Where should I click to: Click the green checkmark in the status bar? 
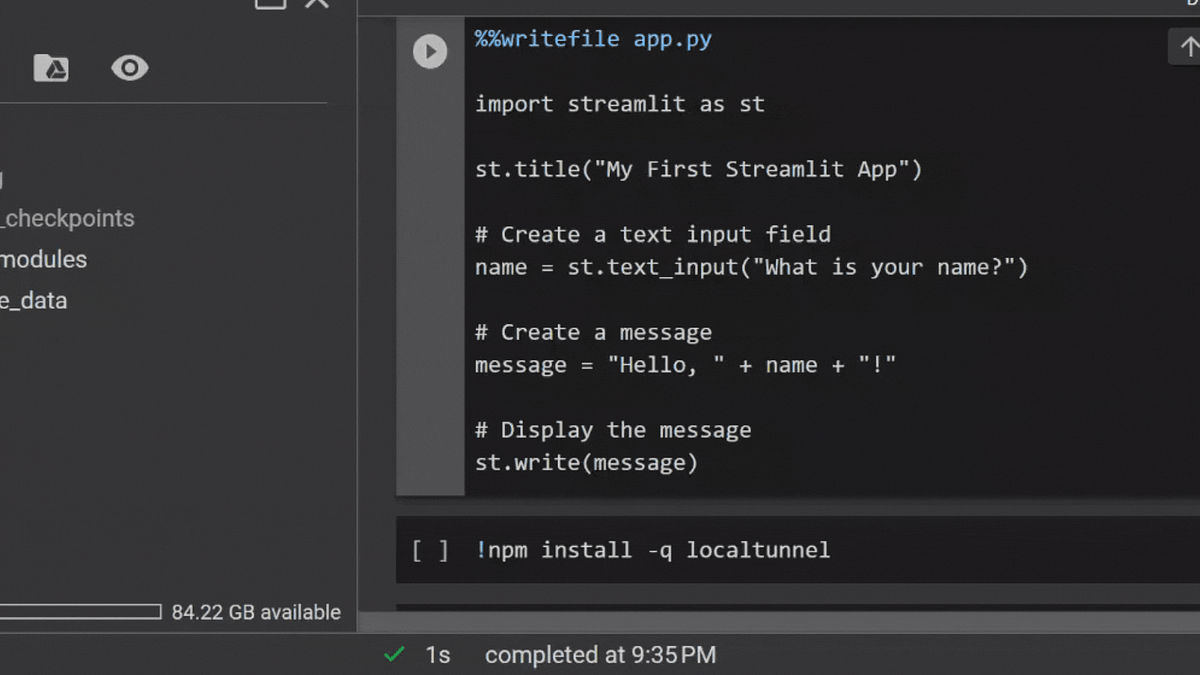coord(396,655)
